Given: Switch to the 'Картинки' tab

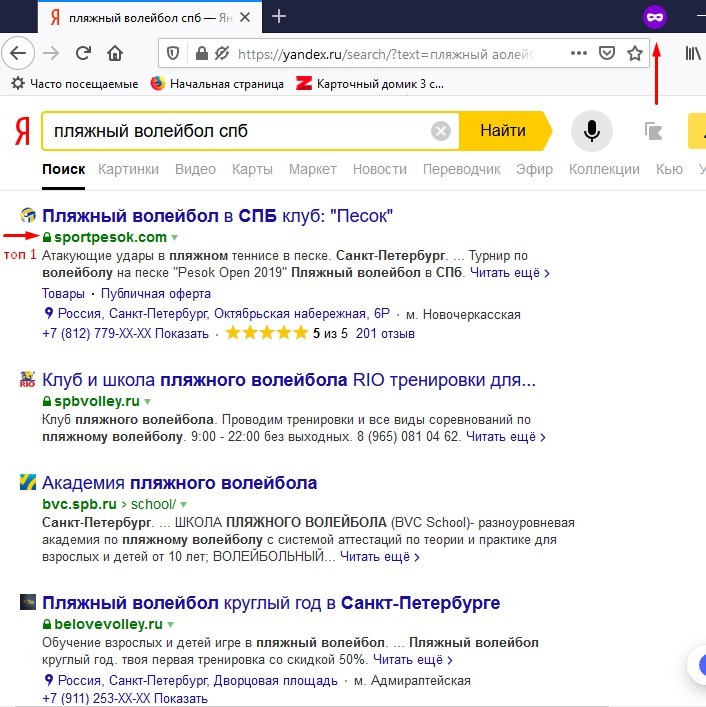Looking at the screenshot, I should point(128,169).
